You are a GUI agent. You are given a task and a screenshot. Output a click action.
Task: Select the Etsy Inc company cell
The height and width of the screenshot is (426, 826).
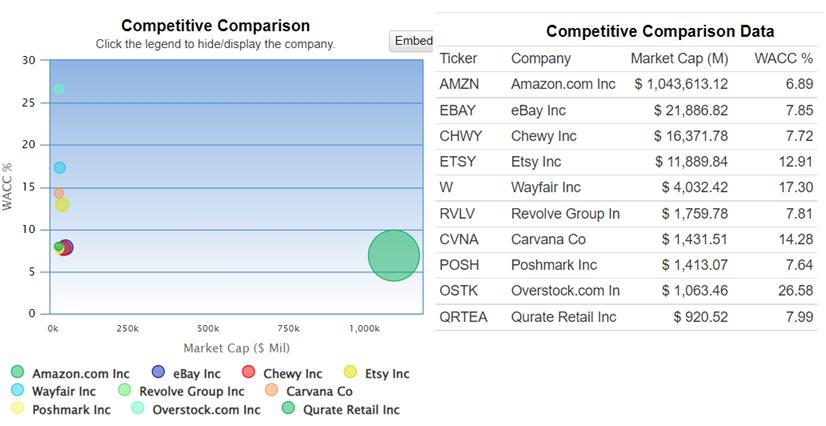pyautogui.click(x=536, y=161)
